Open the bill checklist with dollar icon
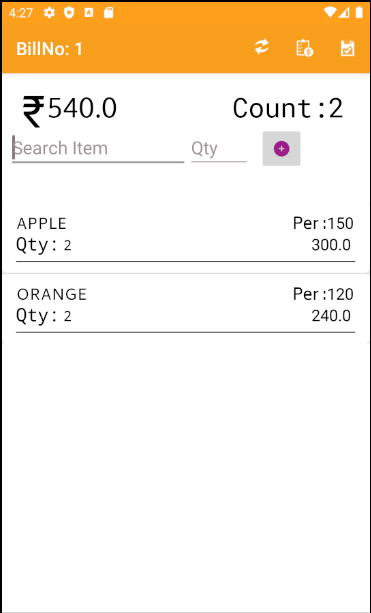 coord(305,48)
